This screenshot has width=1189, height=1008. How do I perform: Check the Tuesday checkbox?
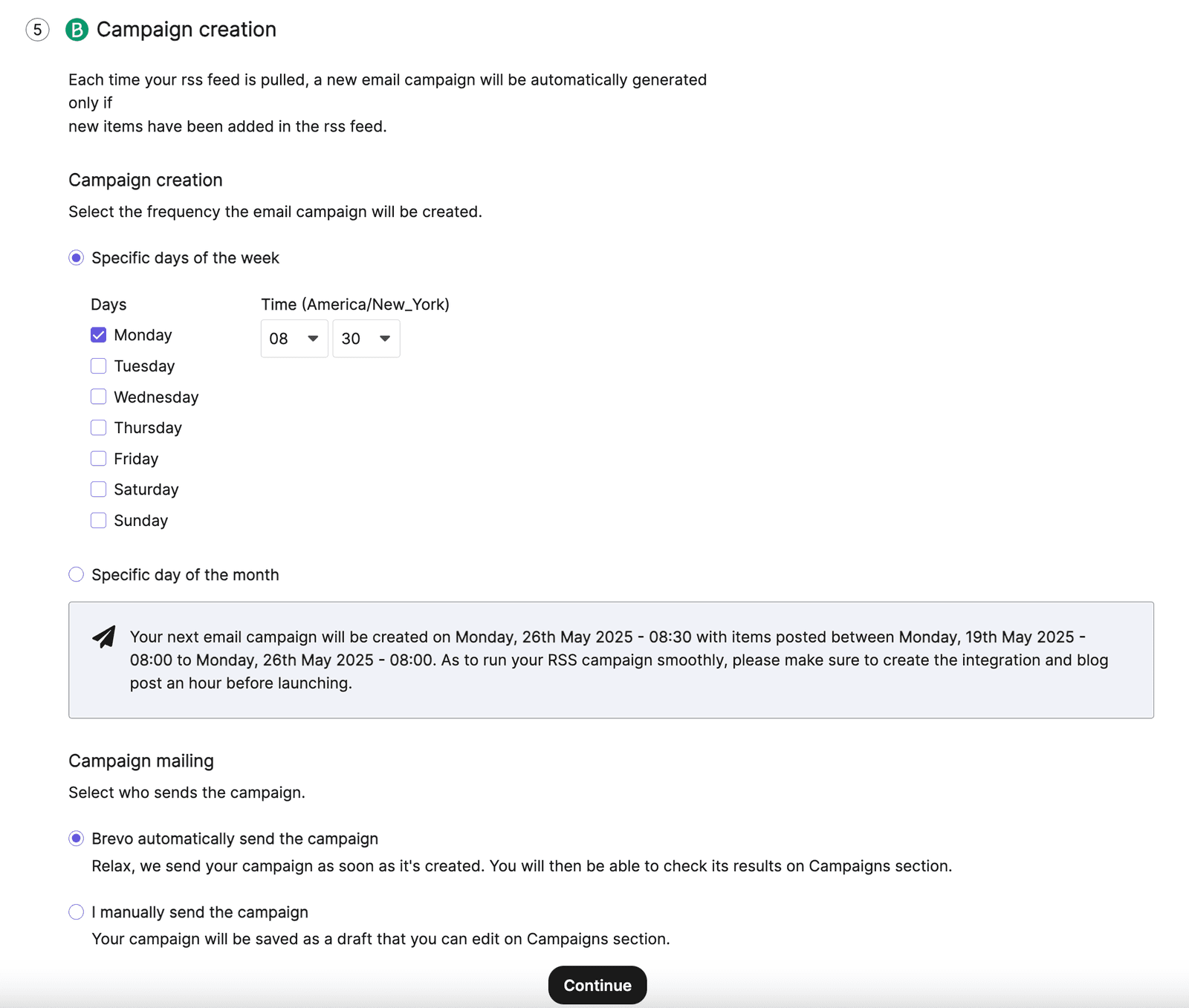(98, 366)
